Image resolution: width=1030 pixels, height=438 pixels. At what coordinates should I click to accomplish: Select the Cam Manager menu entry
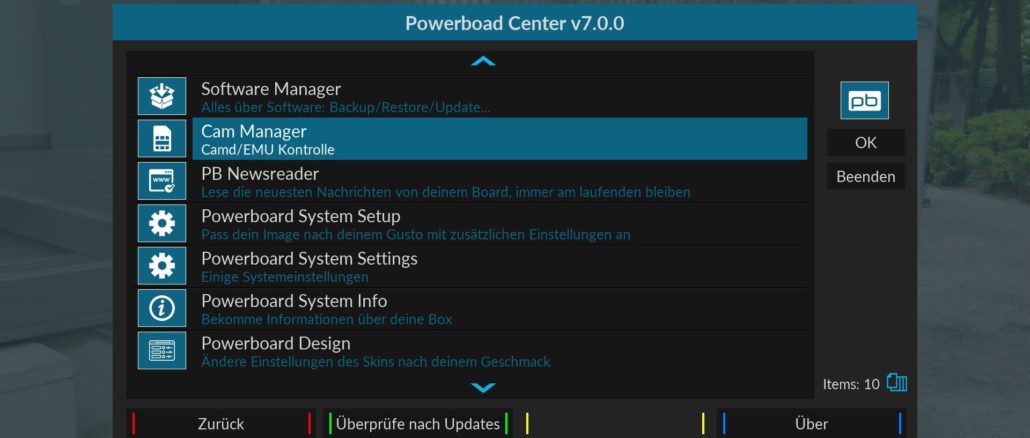(x=500, y=139)
